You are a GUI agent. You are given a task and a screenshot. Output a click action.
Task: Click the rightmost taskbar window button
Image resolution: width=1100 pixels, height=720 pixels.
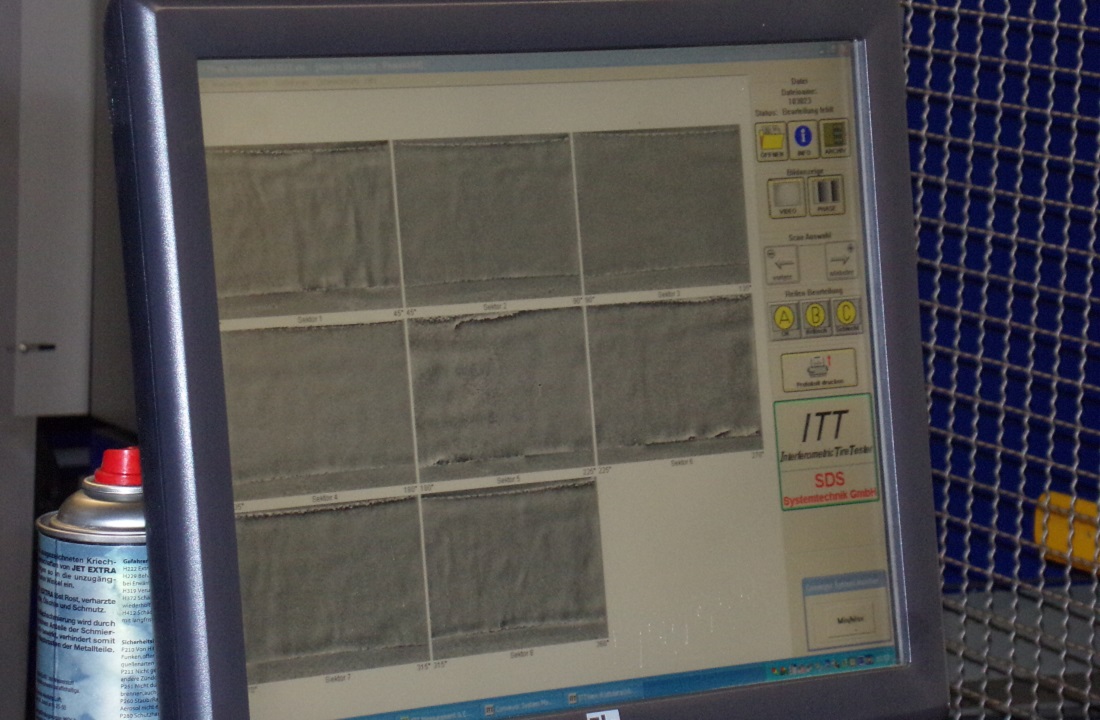603,695
